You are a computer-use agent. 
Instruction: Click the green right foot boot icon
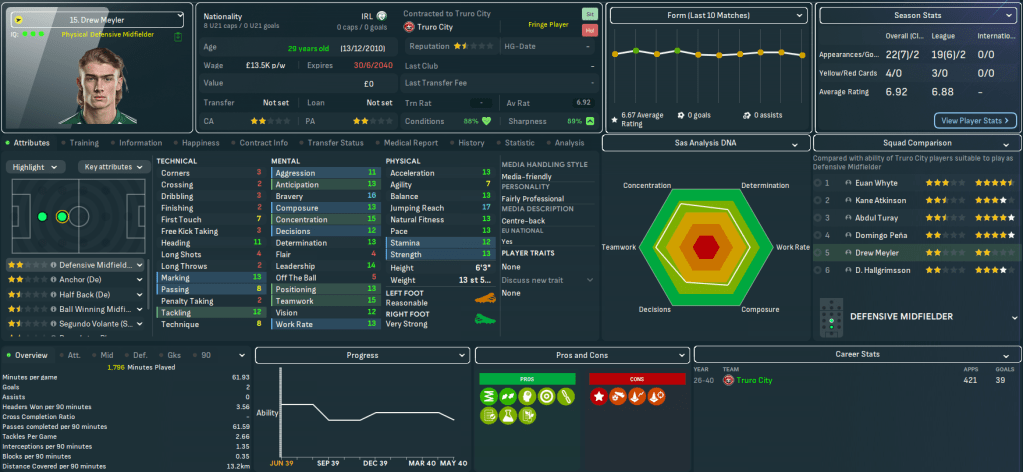click(x=483, y=319)
